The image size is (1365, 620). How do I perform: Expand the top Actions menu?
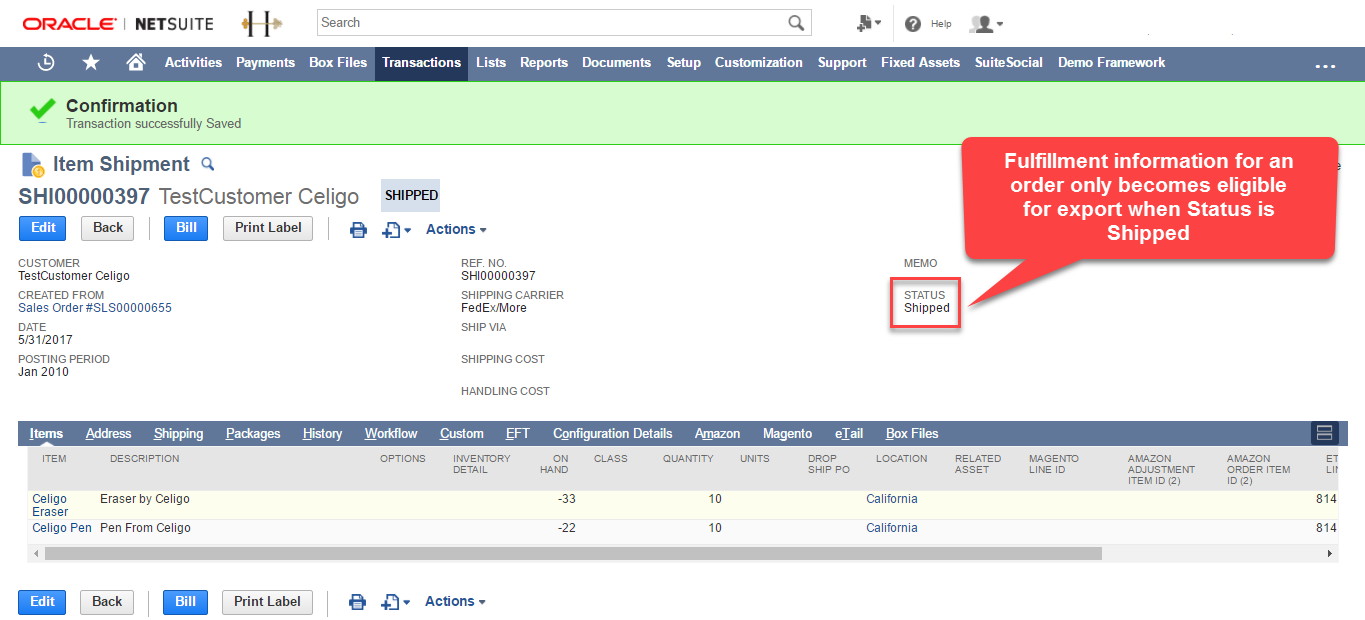(x=456, y=229)
